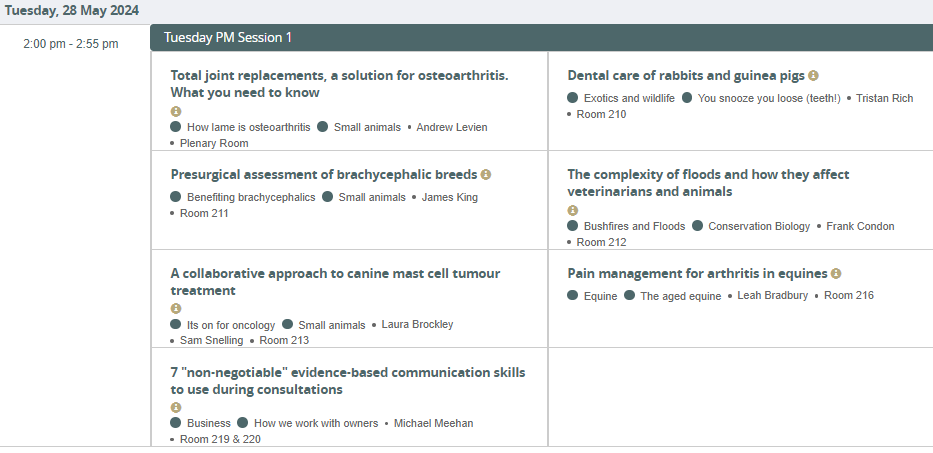Click info icon for Dental care of rabbits
Image resolution: width=933 pixels, height=453 pixels.
click(x=813, y=76)
